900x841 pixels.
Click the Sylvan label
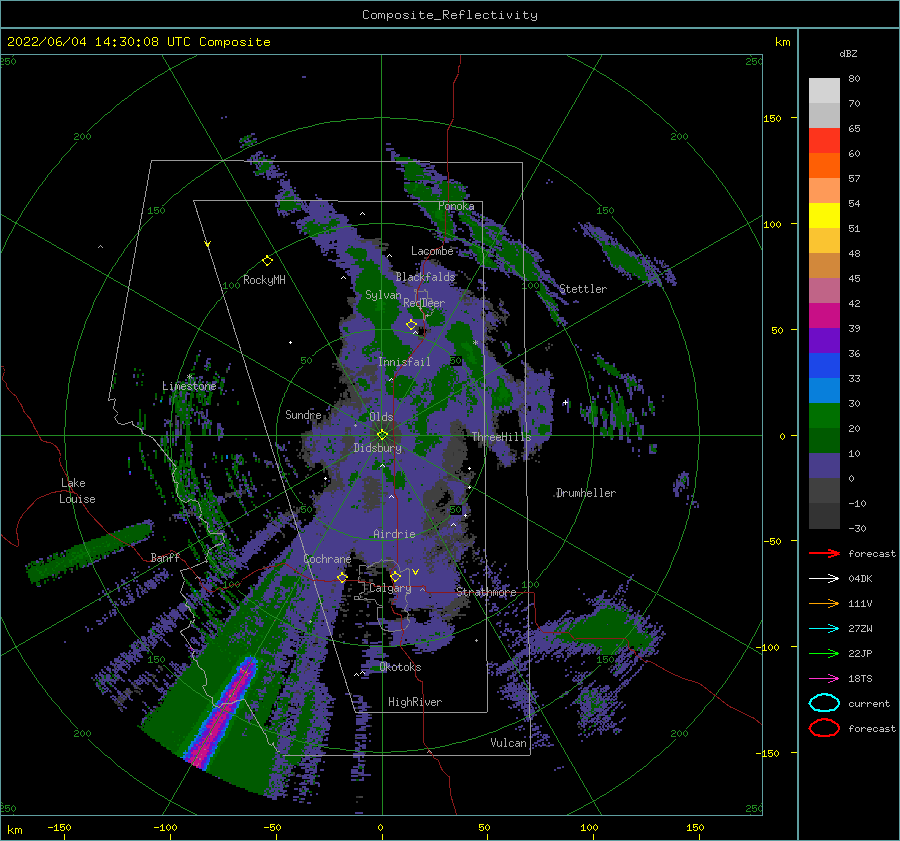pyautogui.click(x=383, y=295)
